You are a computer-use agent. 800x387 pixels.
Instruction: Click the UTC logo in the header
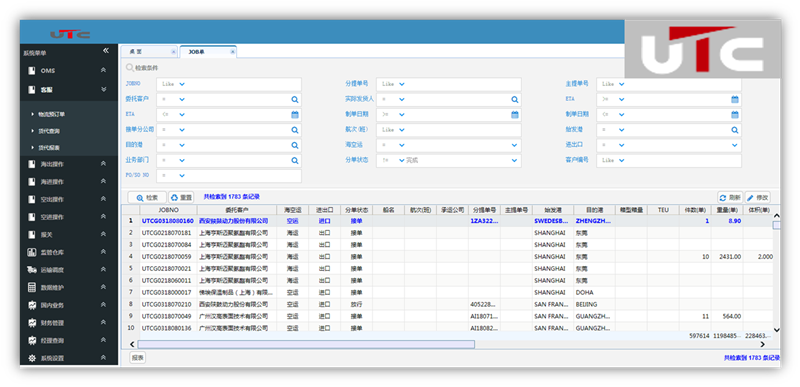click(70, 34)
